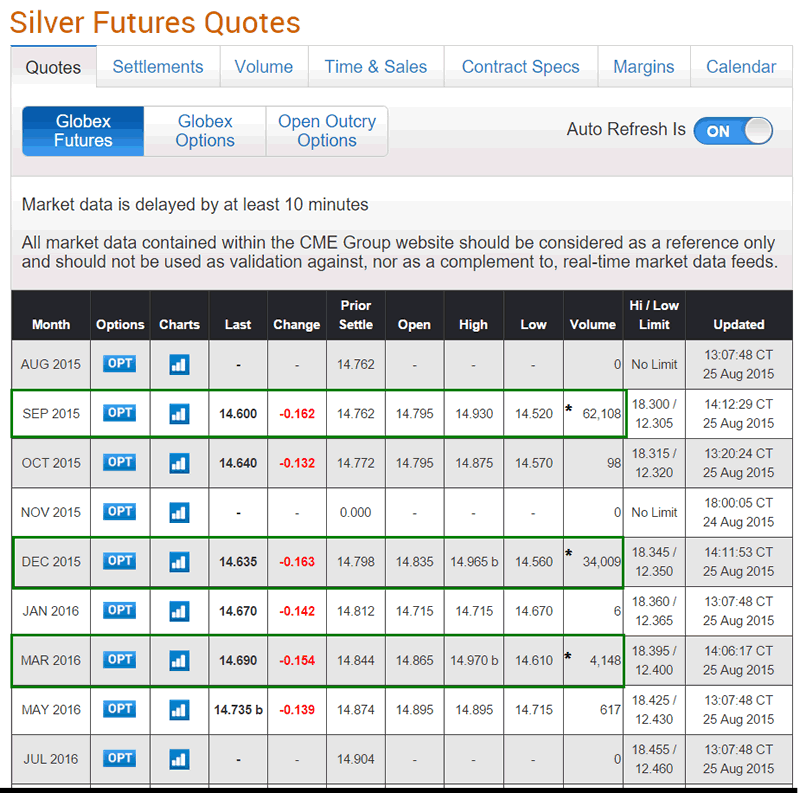Switch to the Settlements tab
Viewport: 800px width, 793px height.
(158, 67)
